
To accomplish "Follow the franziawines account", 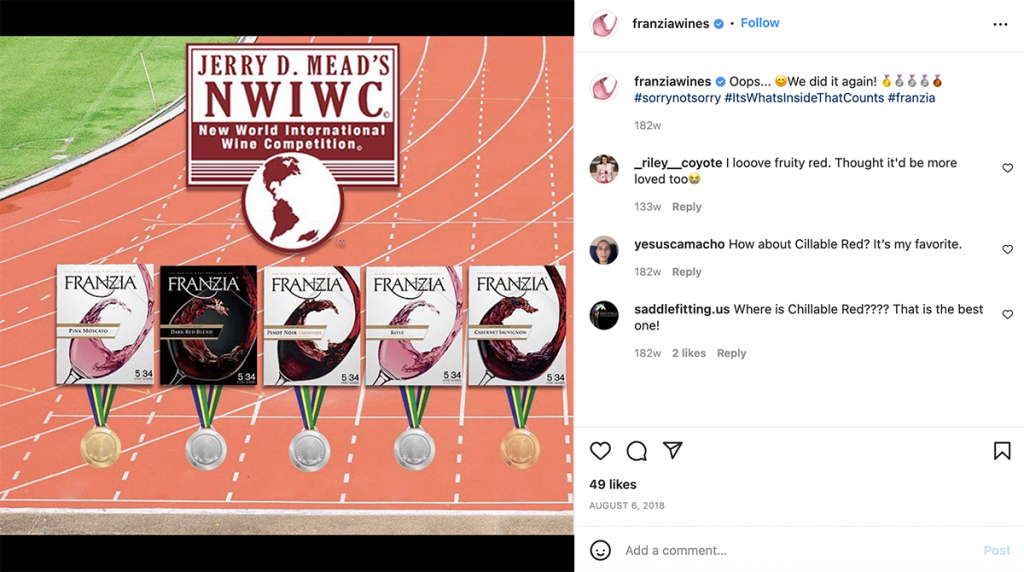I will (x=760, y=23).
